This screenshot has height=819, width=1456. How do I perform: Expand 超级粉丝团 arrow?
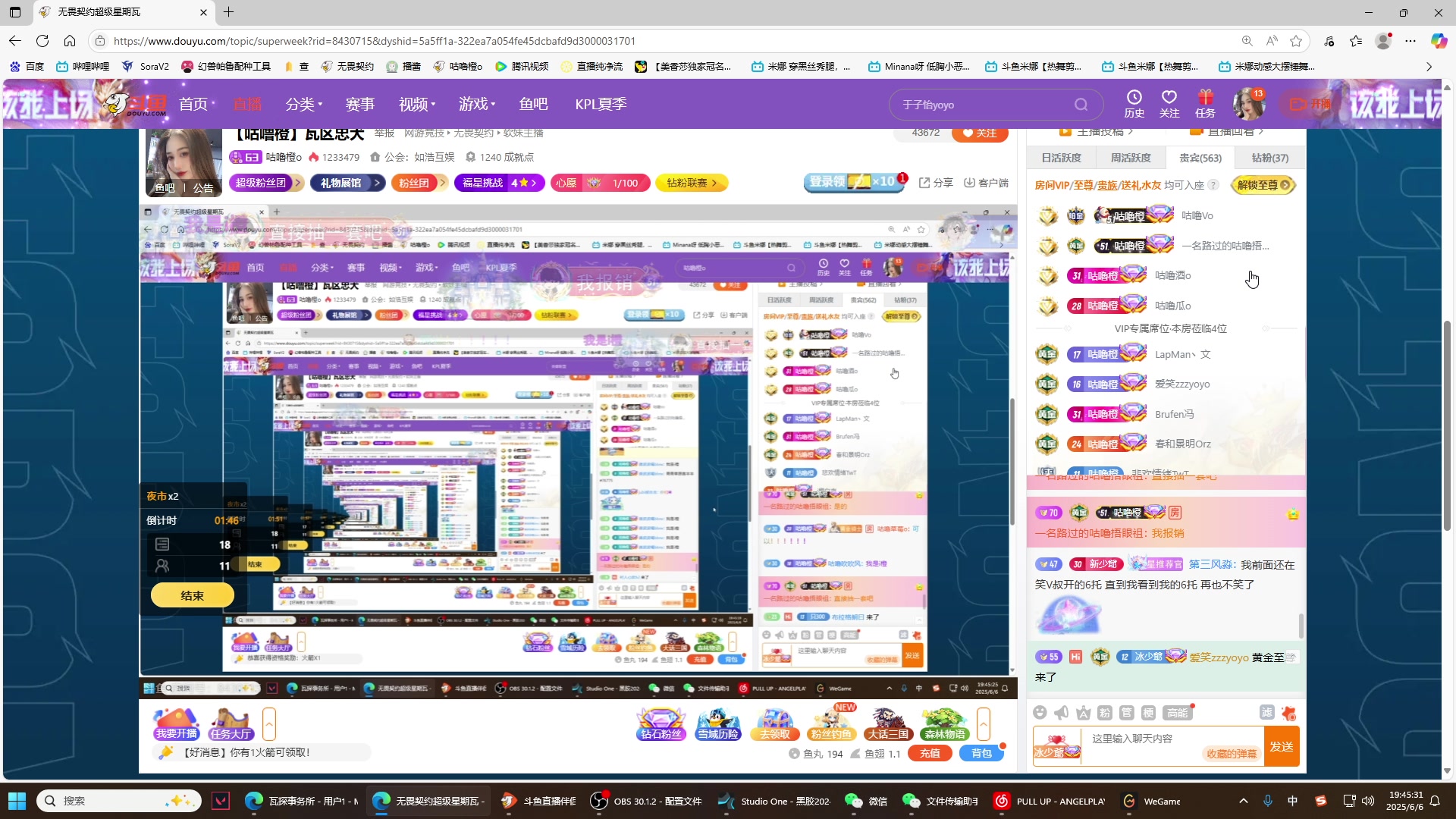[x=297, y=183]
